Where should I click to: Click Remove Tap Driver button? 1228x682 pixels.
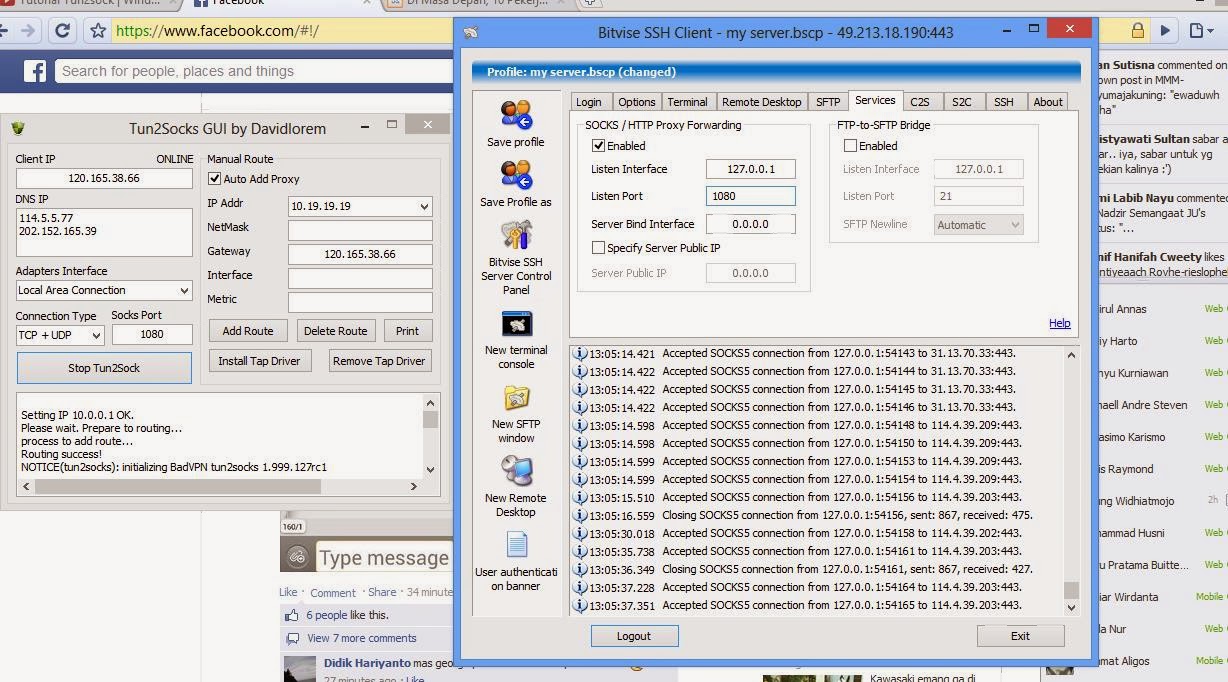[380, 361]
